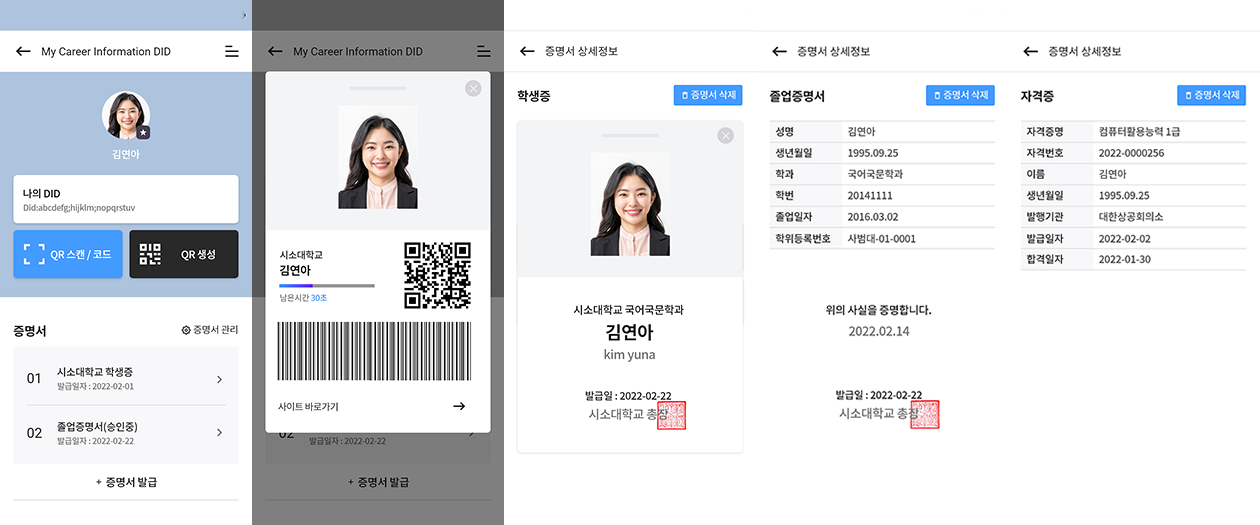The image size is (1260, 525).
Task: Tap drag handle atop 학생증 card
Action: click(x=630, y=135)
